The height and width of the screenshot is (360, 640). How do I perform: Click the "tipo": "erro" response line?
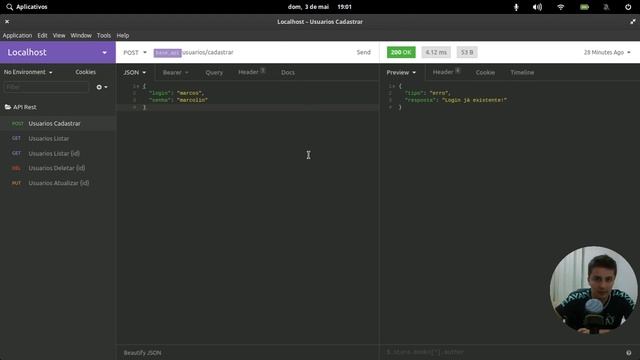427,93
